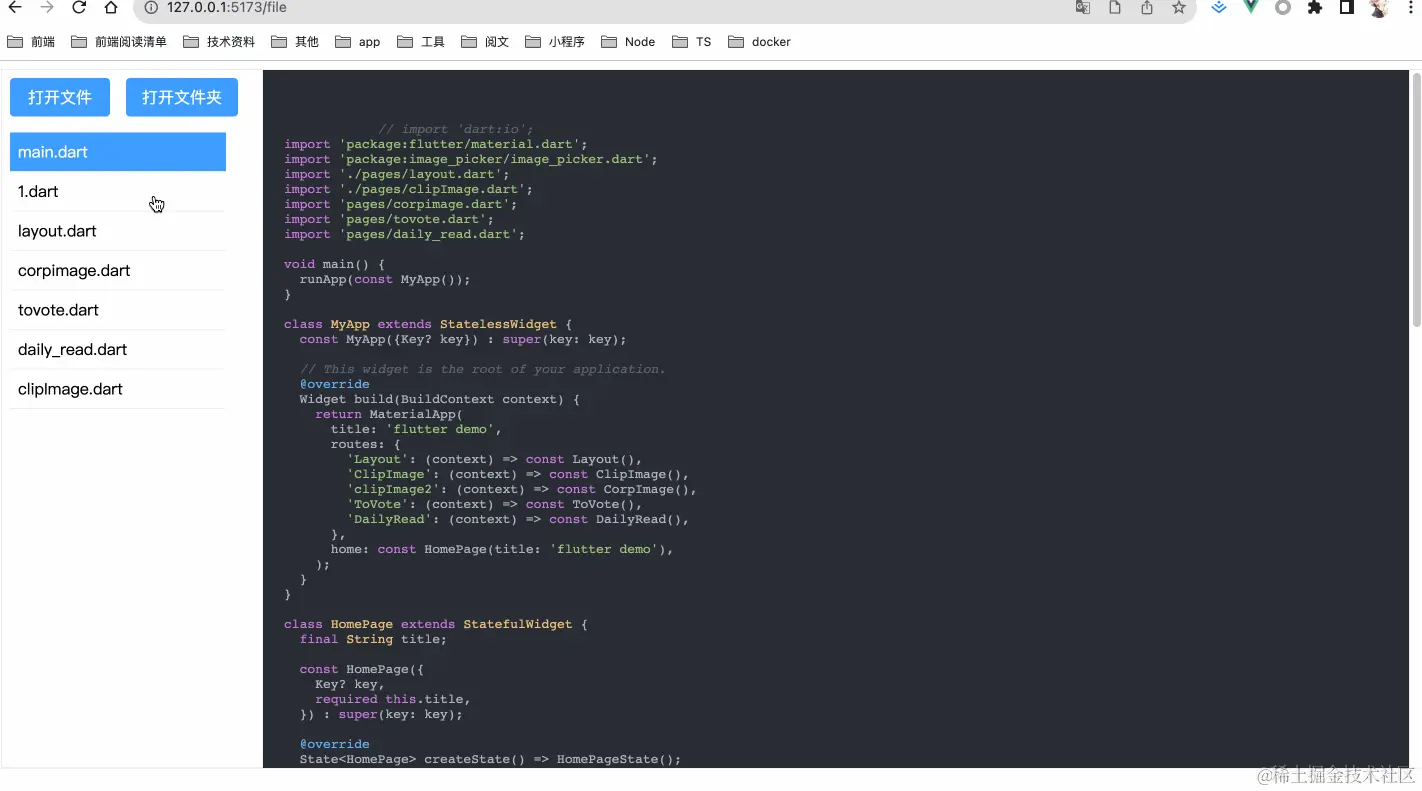1422x791 pixels.
Task: Open the browser three-dot menu
Action: point(1410,10)
